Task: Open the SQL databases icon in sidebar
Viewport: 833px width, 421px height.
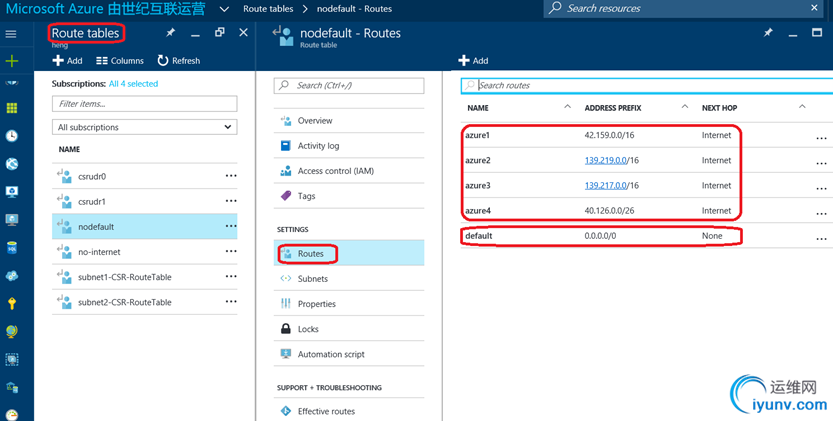Action: tap(12, 247)
